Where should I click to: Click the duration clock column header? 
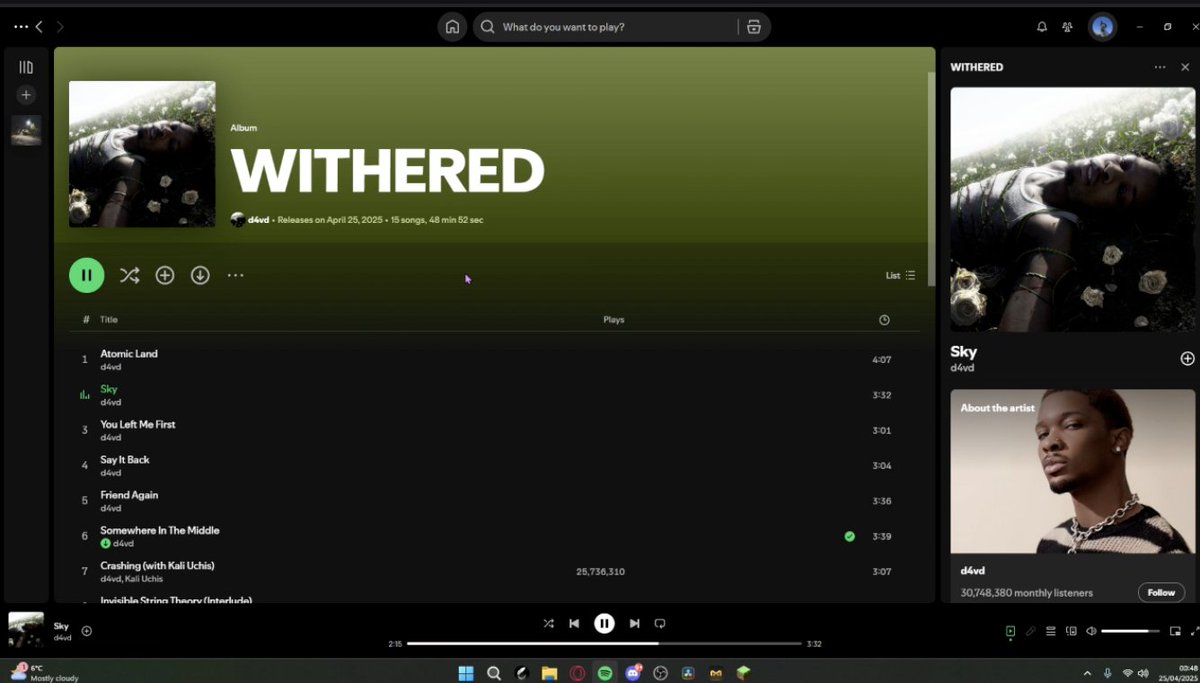tap(884, 320)
